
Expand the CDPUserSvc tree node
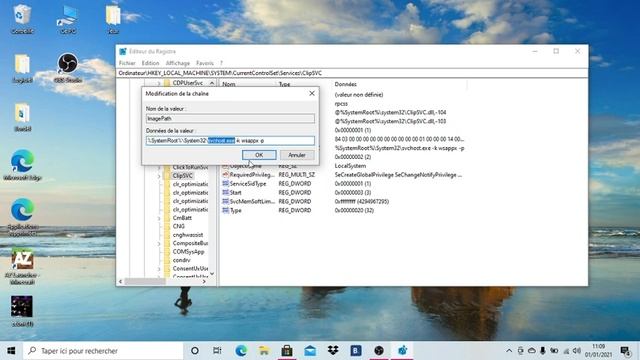coord(159,83)
